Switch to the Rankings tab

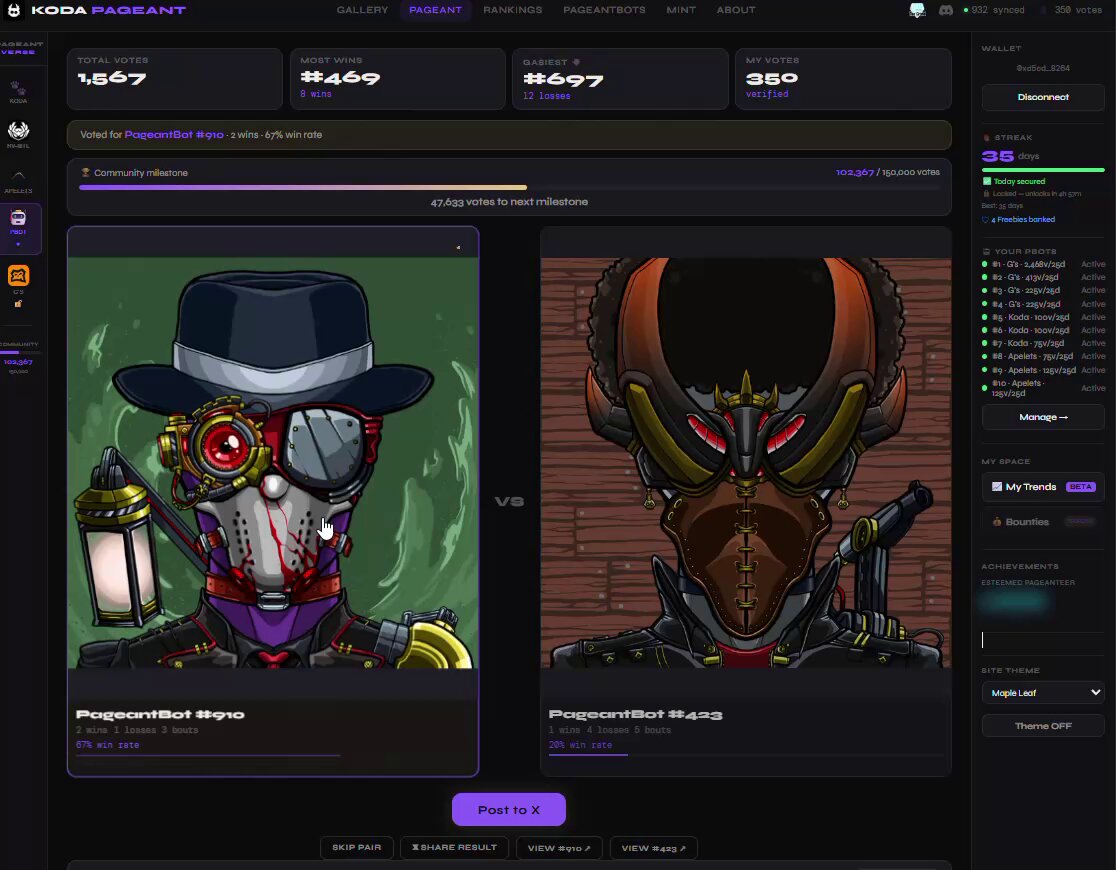click(512, 10)
